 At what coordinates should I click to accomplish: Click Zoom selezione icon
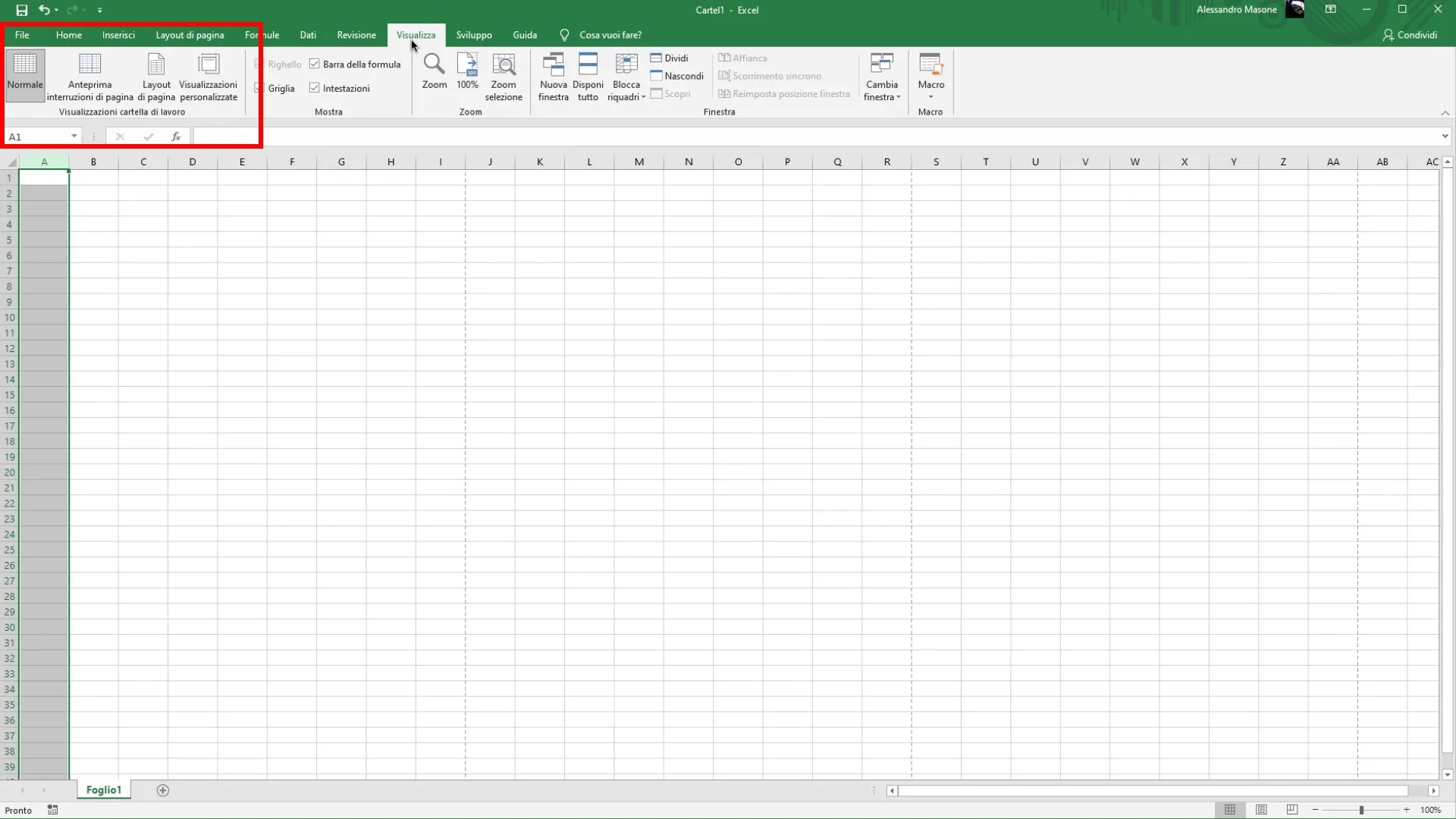pos(504,65)
